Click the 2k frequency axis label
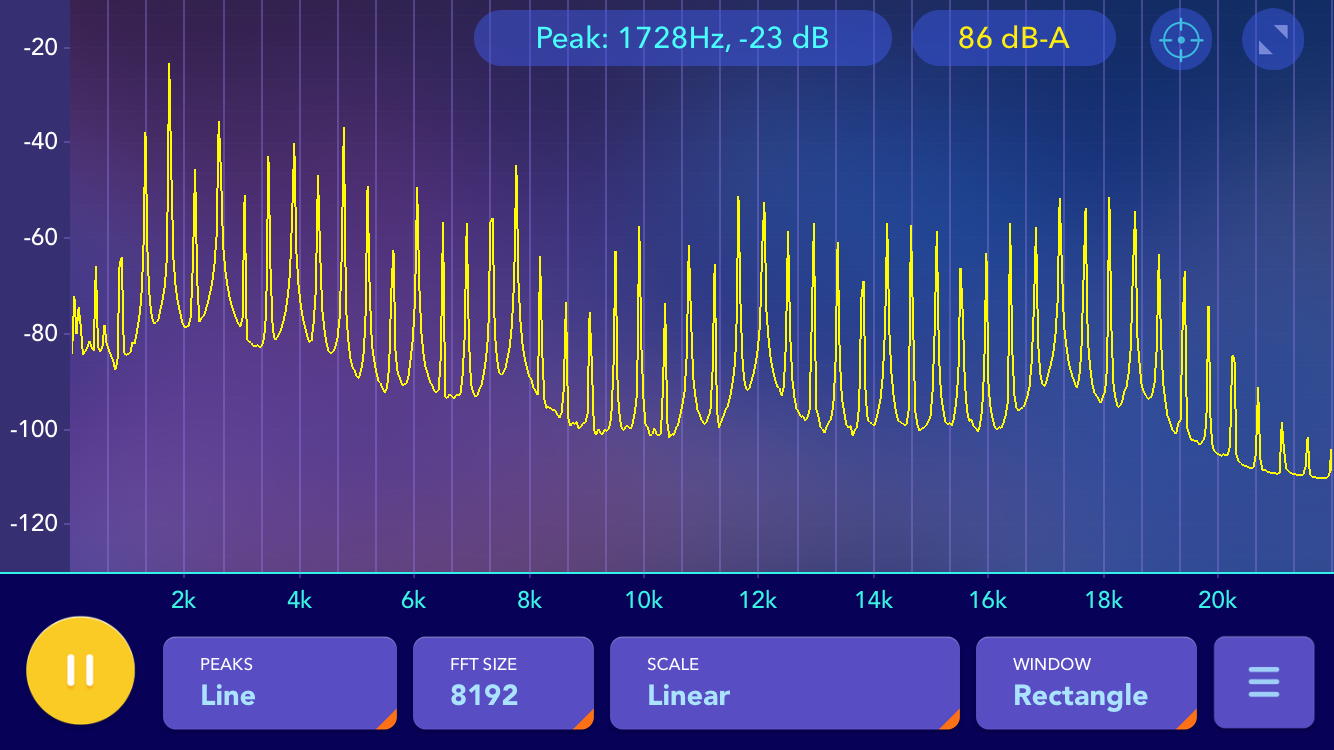 click(184, 600)
